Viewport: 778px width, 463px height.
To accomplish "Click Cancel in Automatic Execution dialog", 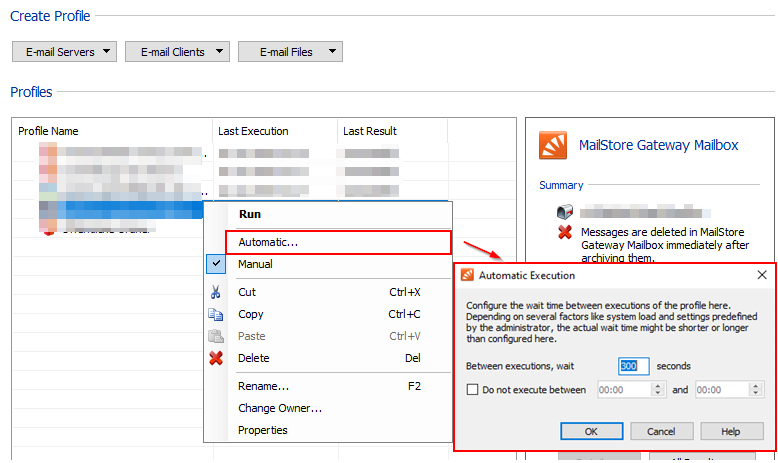I will pyautogui.click(x=661, y=431).
